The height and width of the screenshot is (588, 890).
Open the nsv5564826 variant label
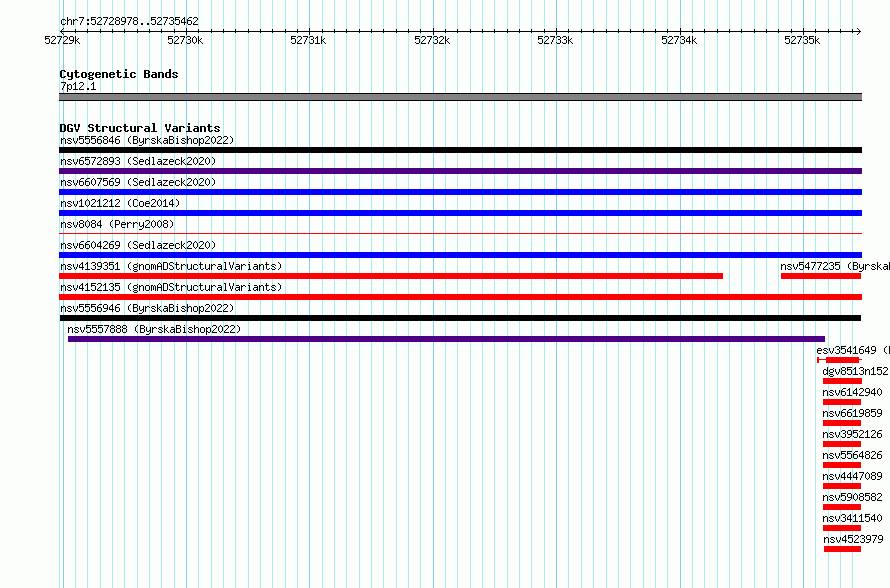click(853, 455)
